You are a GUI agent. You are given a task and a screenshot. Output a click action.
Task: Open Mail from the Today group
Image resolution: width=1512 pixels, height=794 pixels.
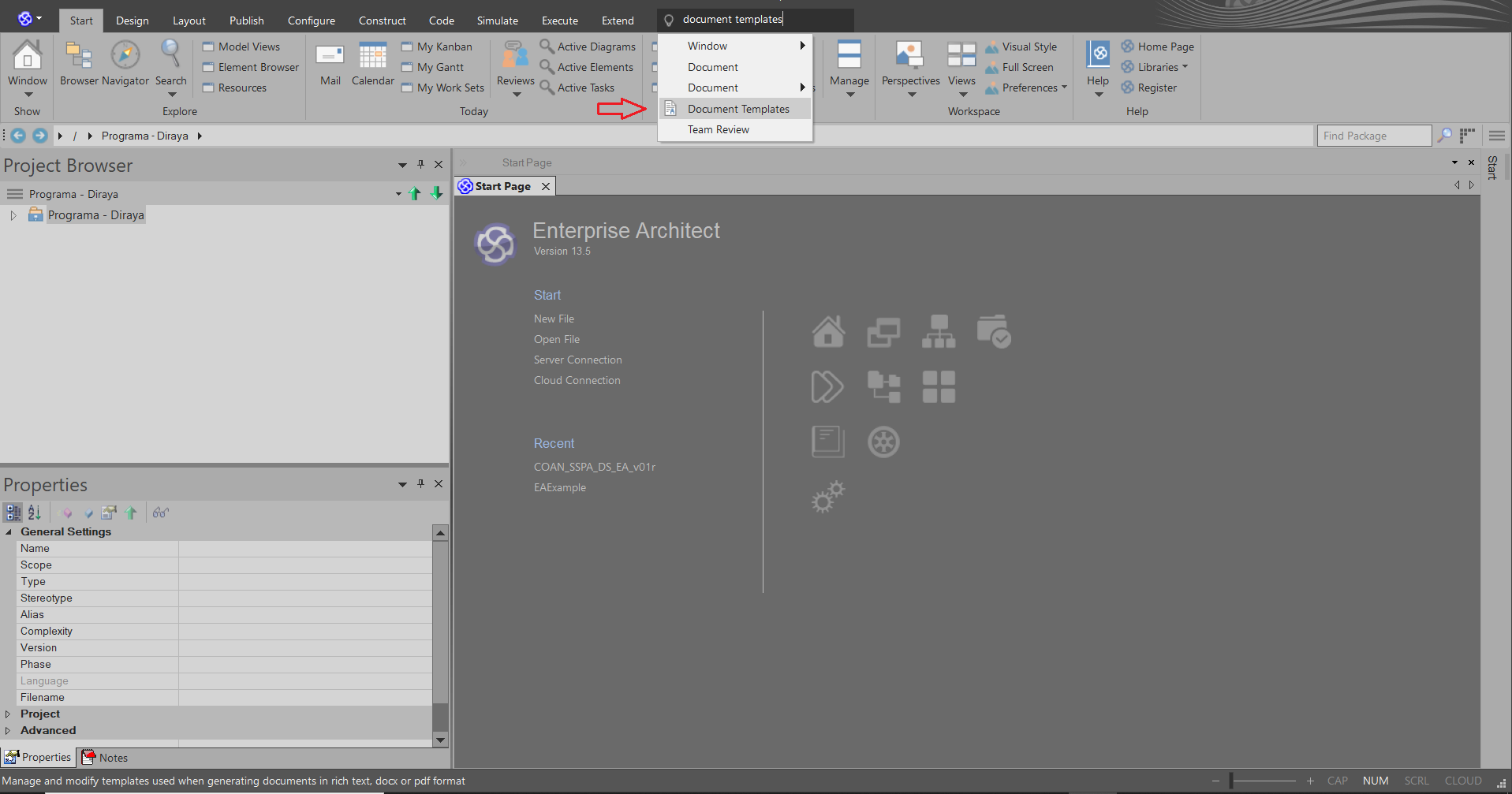tap(330, 63)
